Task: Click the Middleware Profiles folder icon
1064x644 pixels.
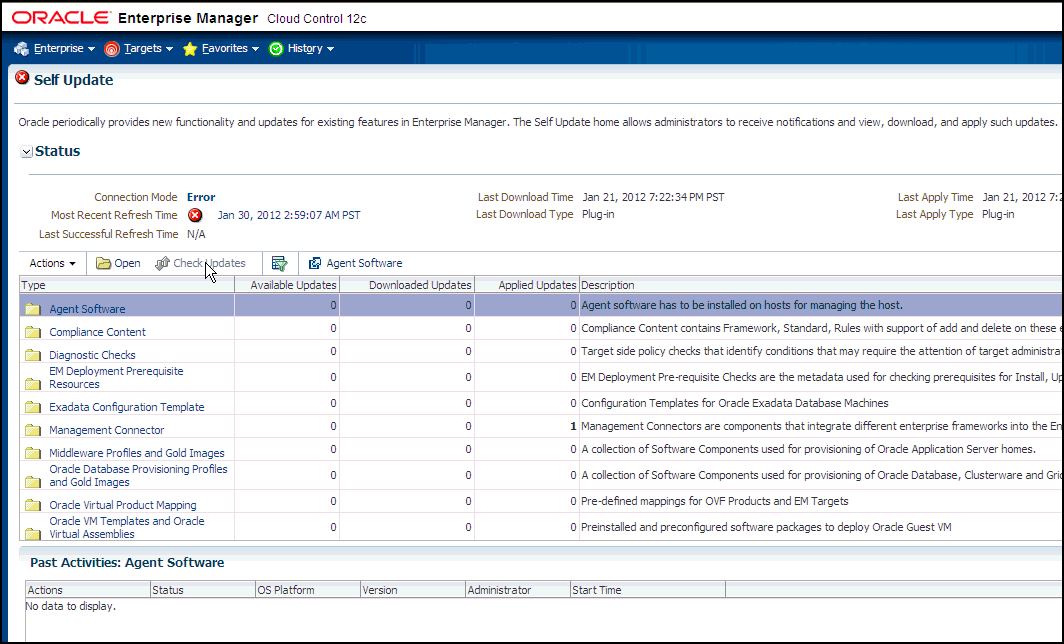Action: [33, 453]
